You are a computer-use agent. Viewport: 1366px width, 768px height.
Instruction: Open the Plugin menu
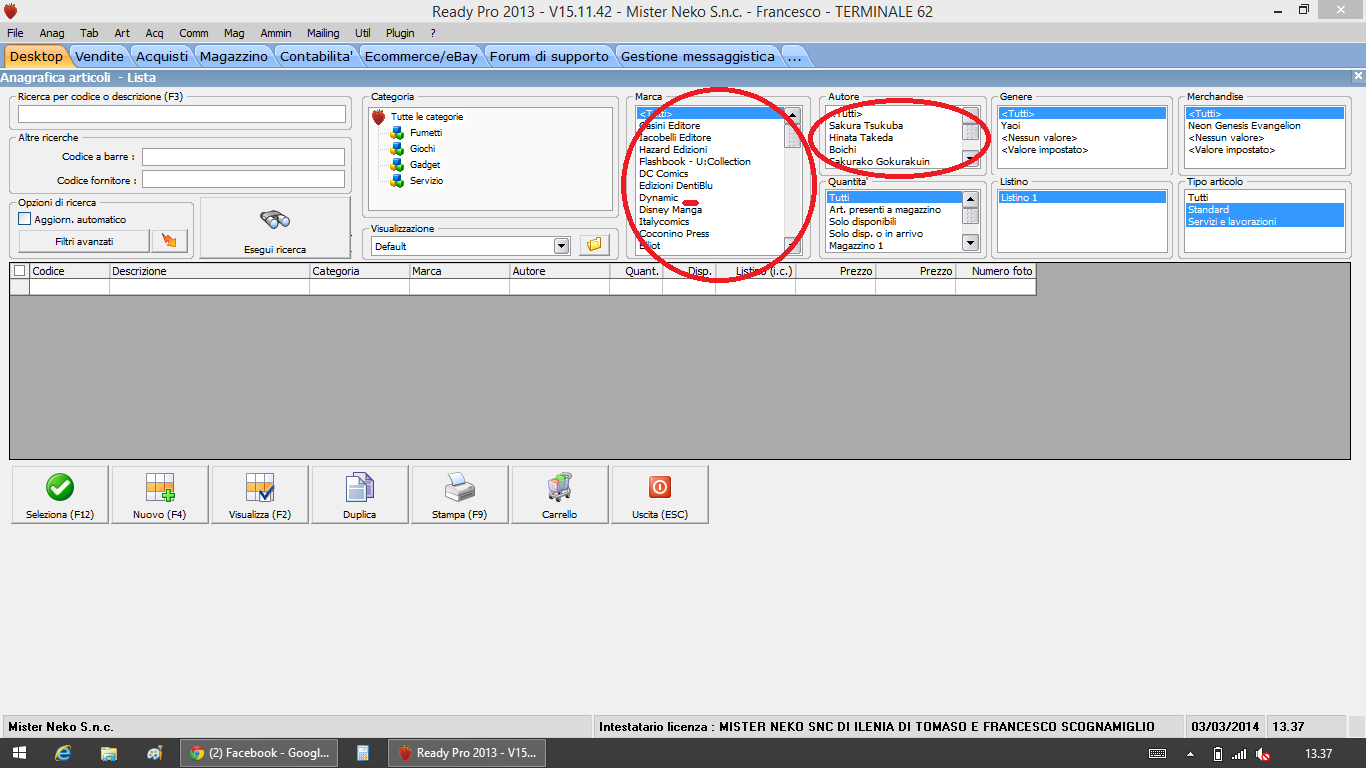click(400, 33)
